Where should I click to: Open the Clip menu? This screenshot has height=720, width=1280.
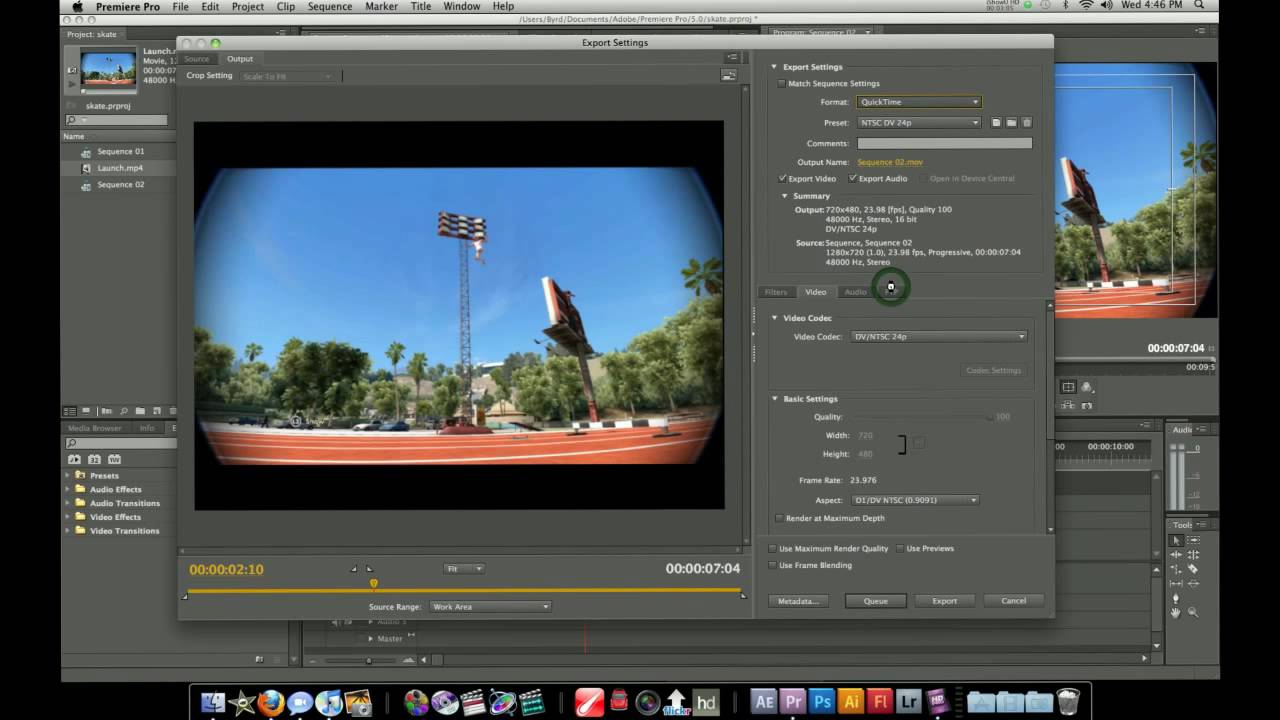click(x=286, y=7)
